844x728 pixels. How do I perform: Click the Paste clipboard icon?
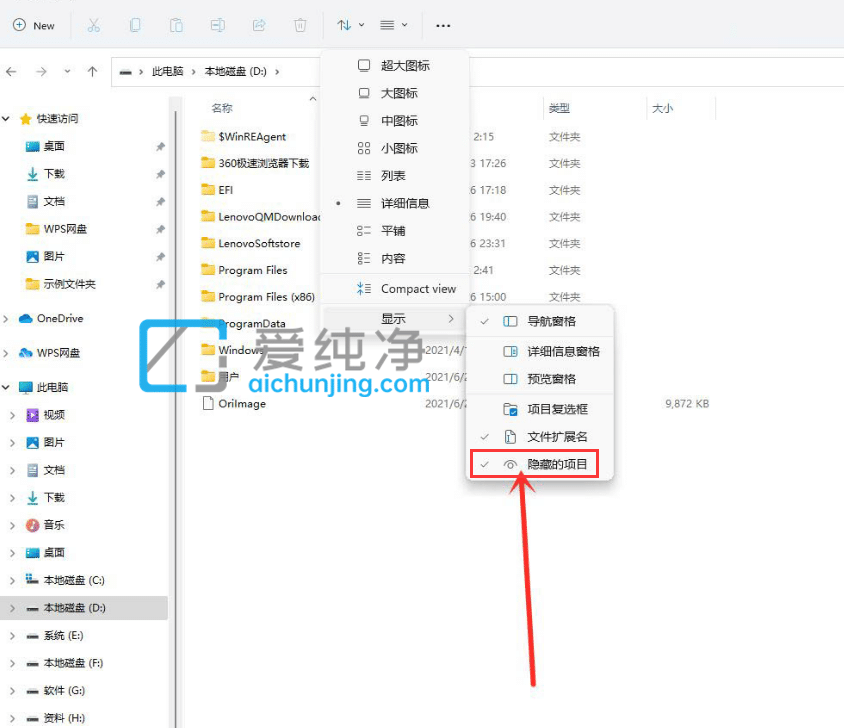point(176,25)
